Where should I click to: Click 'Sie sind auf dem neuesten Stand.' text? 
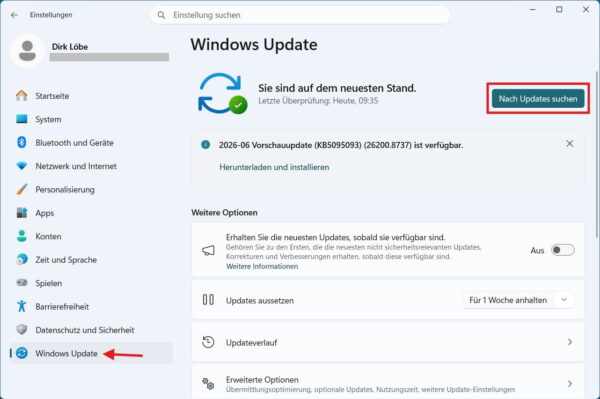click(337, 88)
